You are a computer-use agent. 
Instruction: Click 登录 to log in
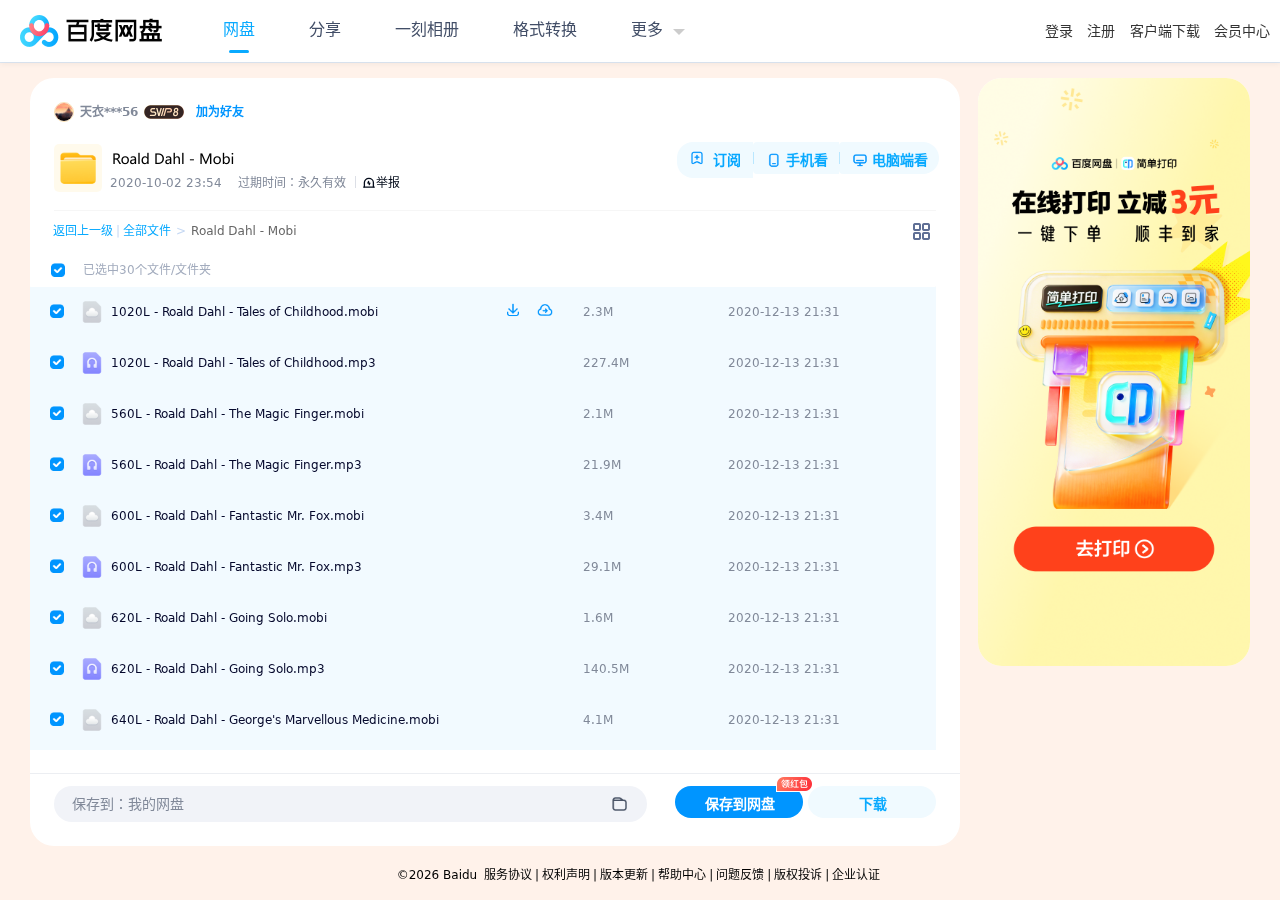tap(1059, 32)
